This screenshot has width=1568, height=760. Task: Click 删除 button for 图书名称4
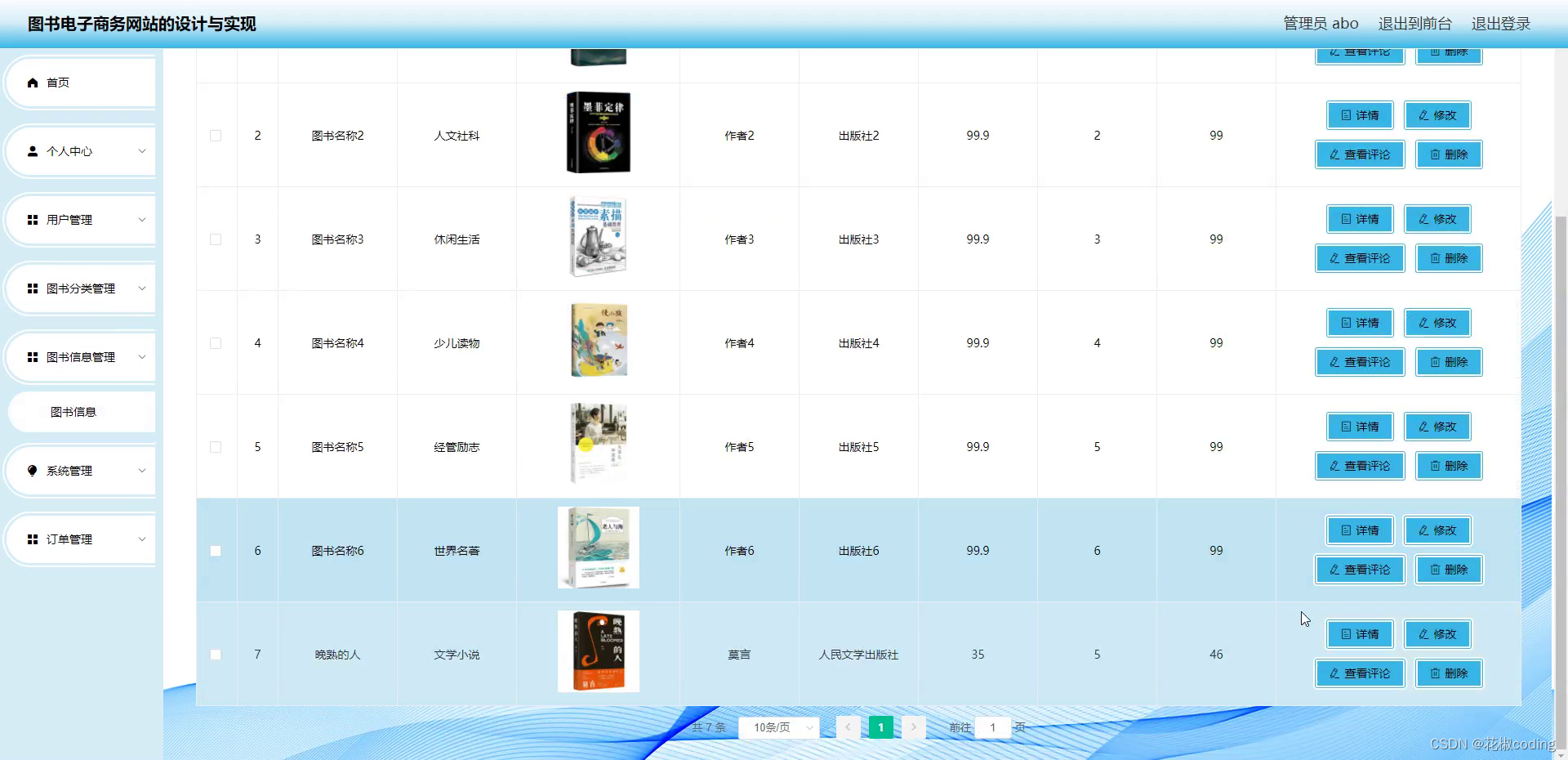coord(1449,362)
